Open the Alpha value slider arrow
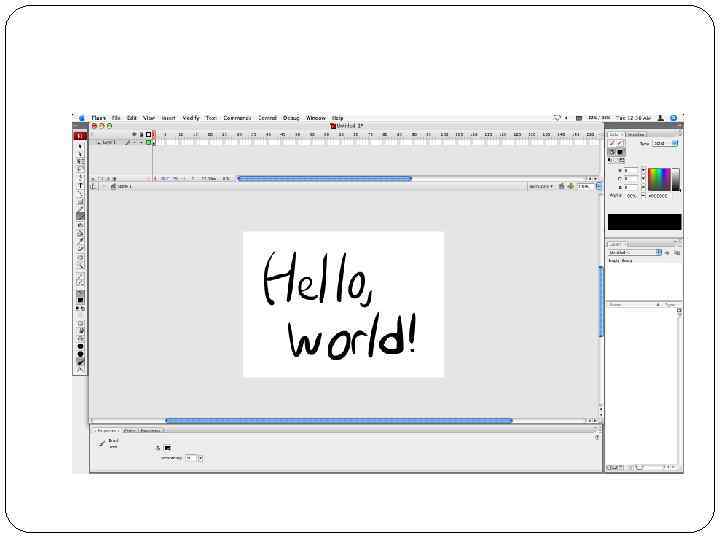Viewport: 720px width, 540px height. click(643, 196)
